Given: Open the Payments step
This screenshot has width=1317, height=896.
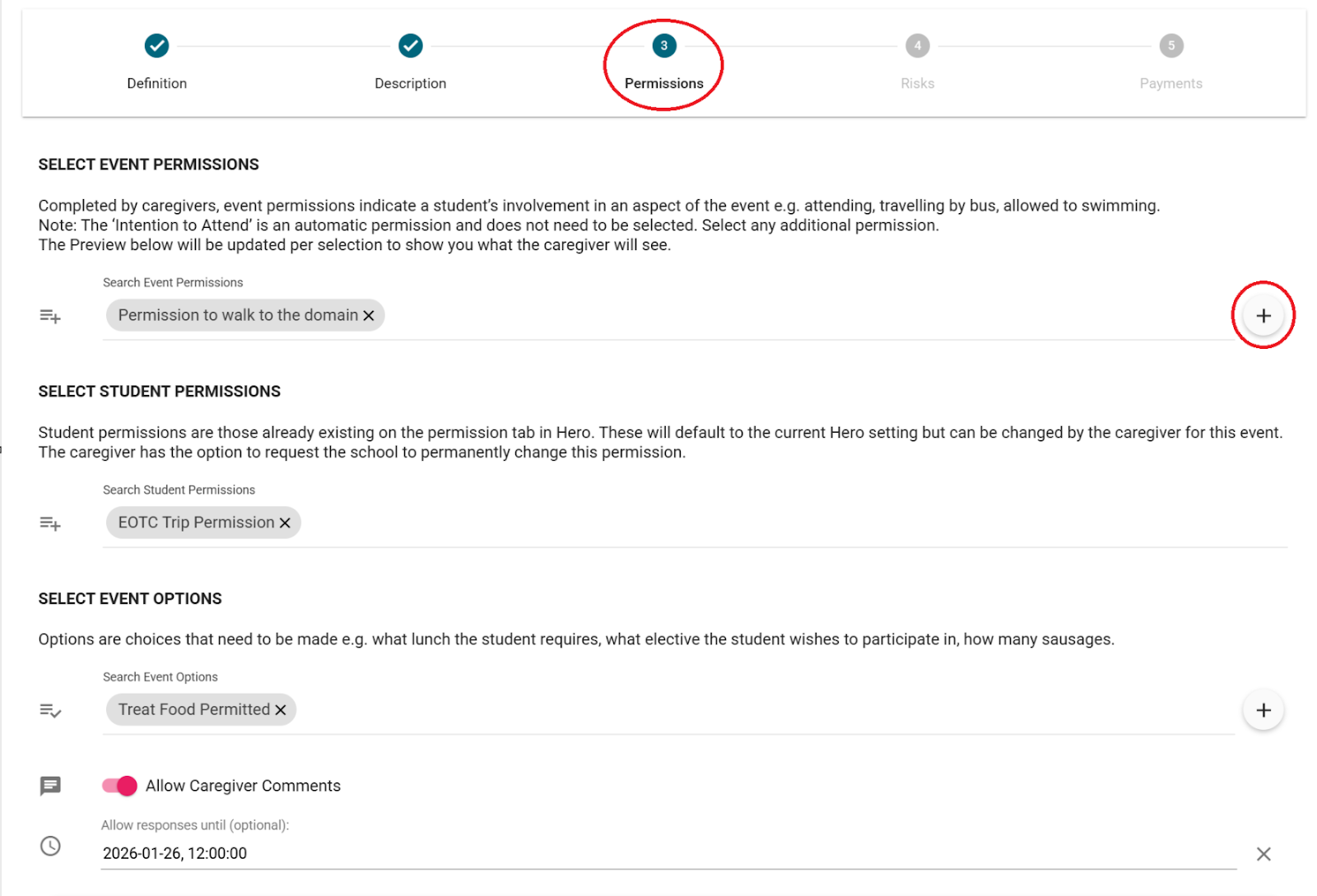Looking at the screenshot, I should tap(1170, 46).
